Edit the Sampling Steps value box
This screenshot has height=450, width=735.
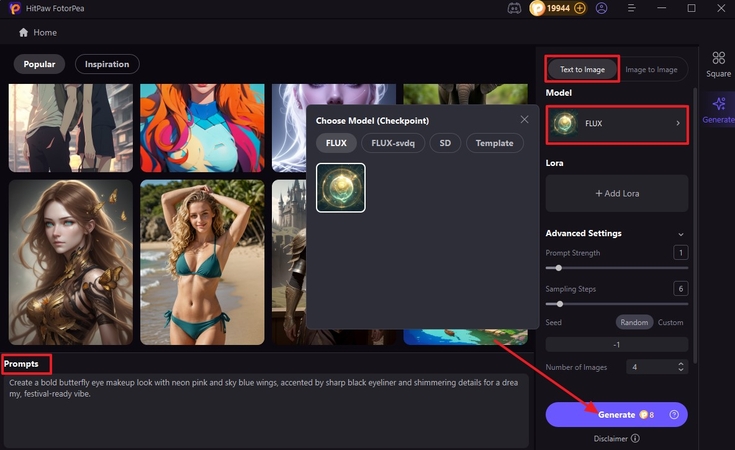coord(681,289)
